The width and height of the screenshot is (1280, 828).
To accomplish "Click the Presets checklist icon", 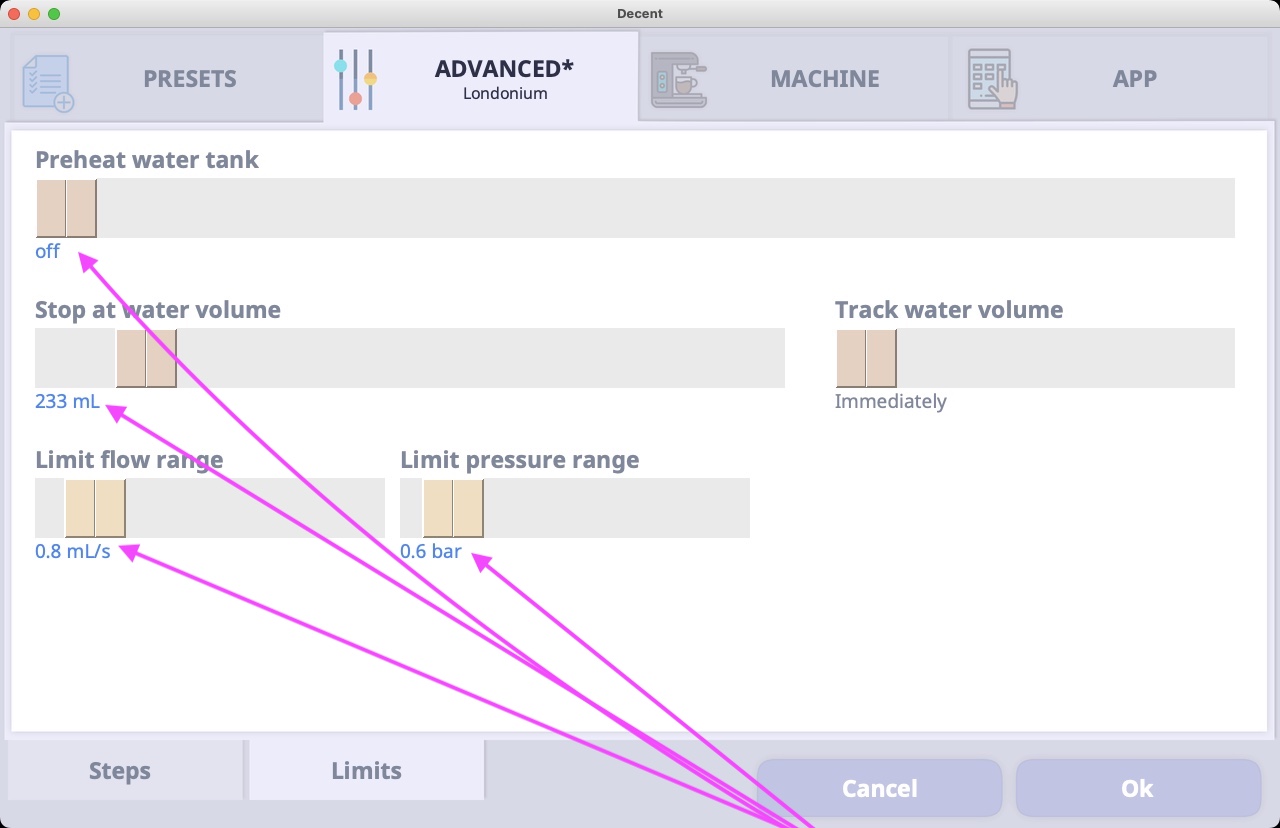I will [x=48, y=81].
